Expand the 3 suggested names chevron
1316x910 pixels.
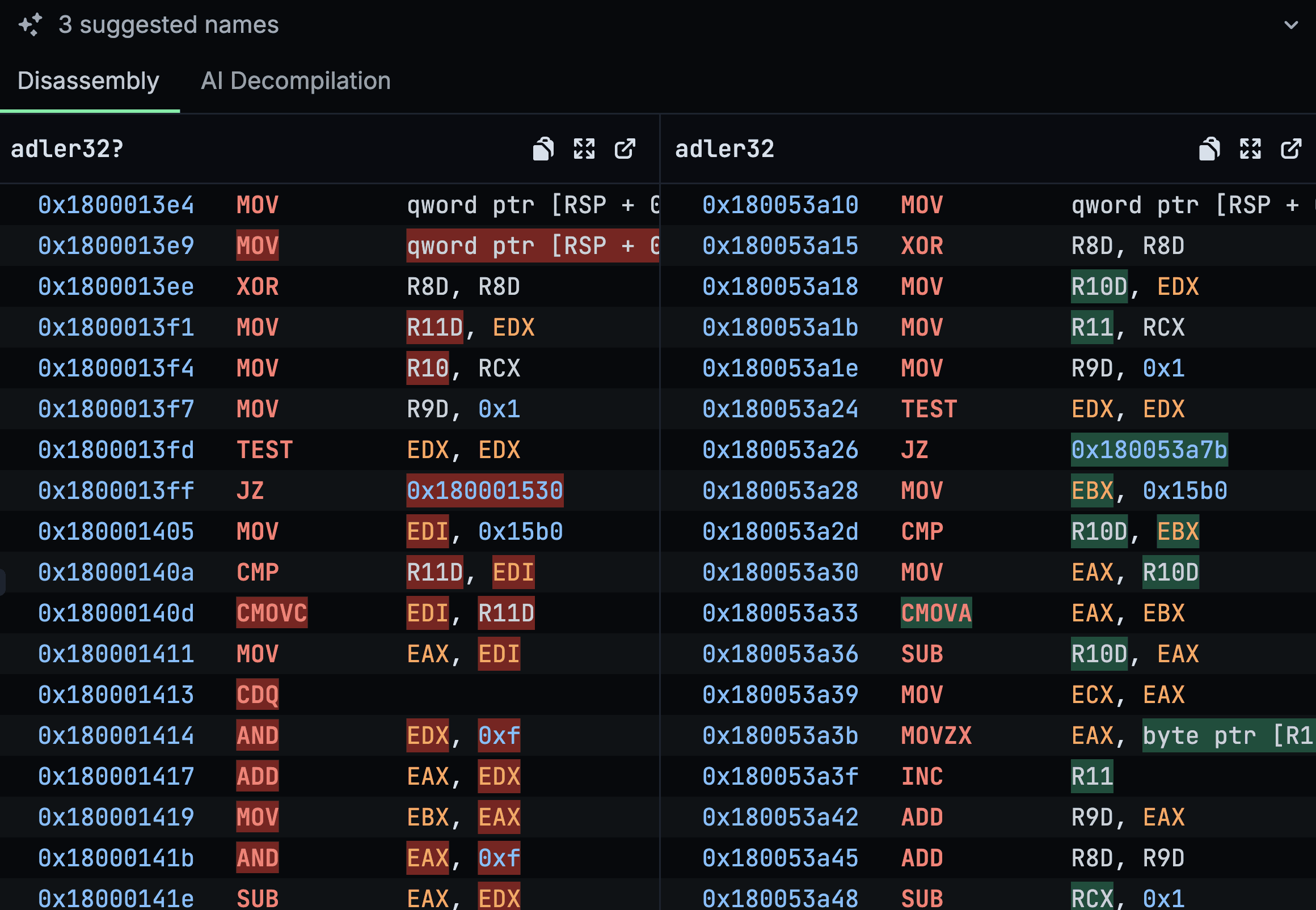[1291, 25]
